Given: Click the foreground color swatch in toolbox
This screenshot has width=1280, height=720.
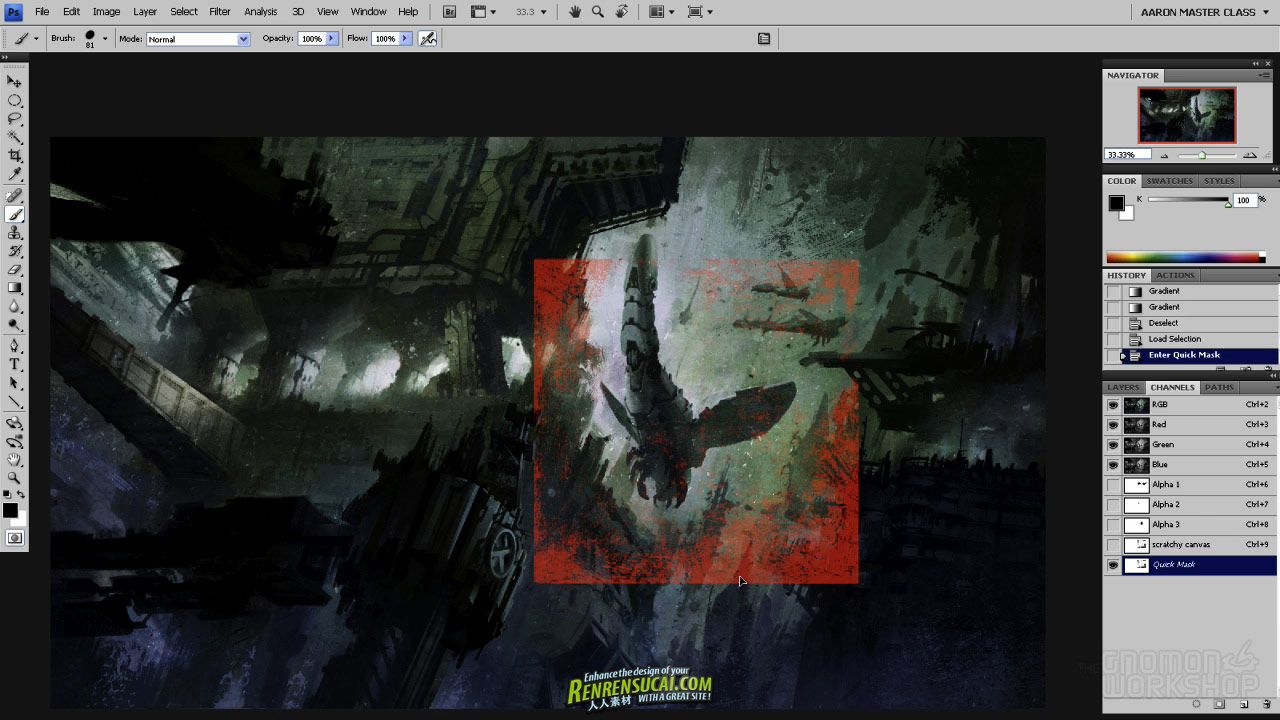Looking at the screenshot, I should pyautogui.click(x=9, y=511).
